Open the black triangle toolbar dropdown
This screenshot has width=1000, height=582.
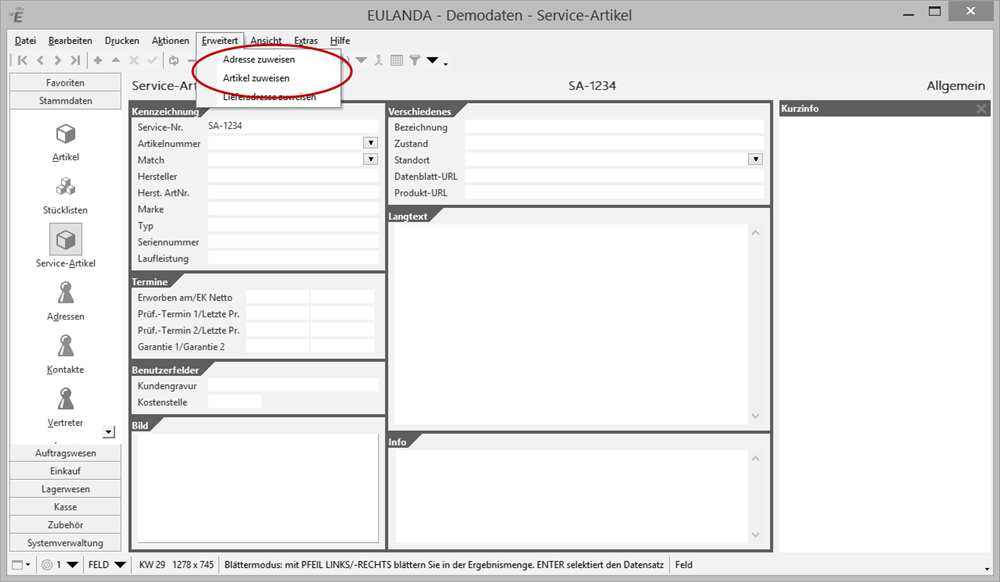432,61
